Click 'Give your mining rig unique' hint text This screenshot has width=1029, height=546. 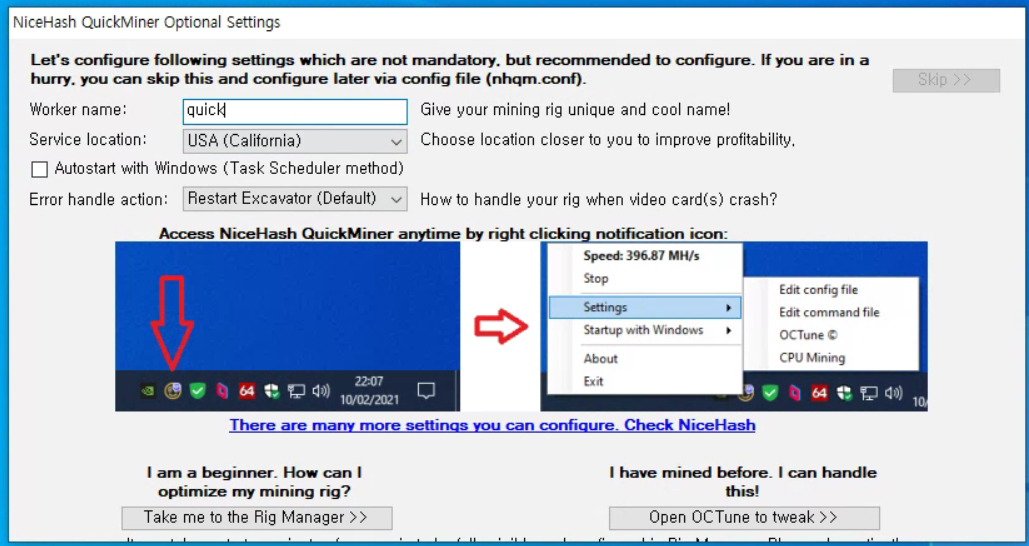(575, 110)
